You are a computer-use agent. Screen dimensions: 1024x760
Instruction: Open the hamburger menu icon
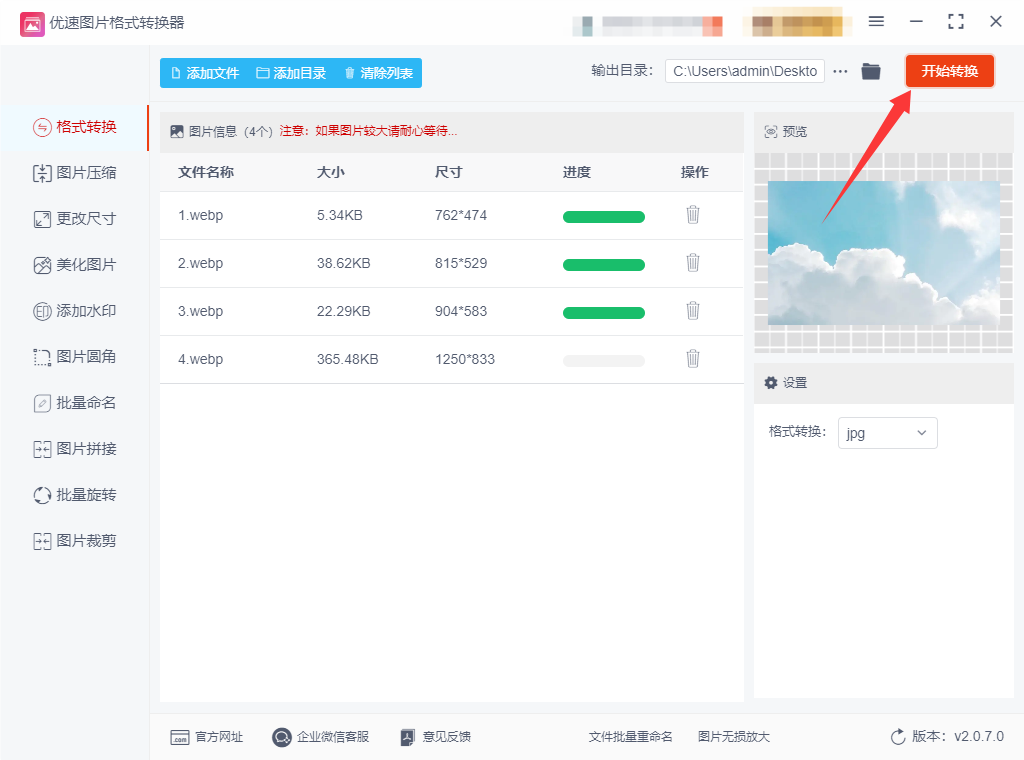(x=876, y=22)
